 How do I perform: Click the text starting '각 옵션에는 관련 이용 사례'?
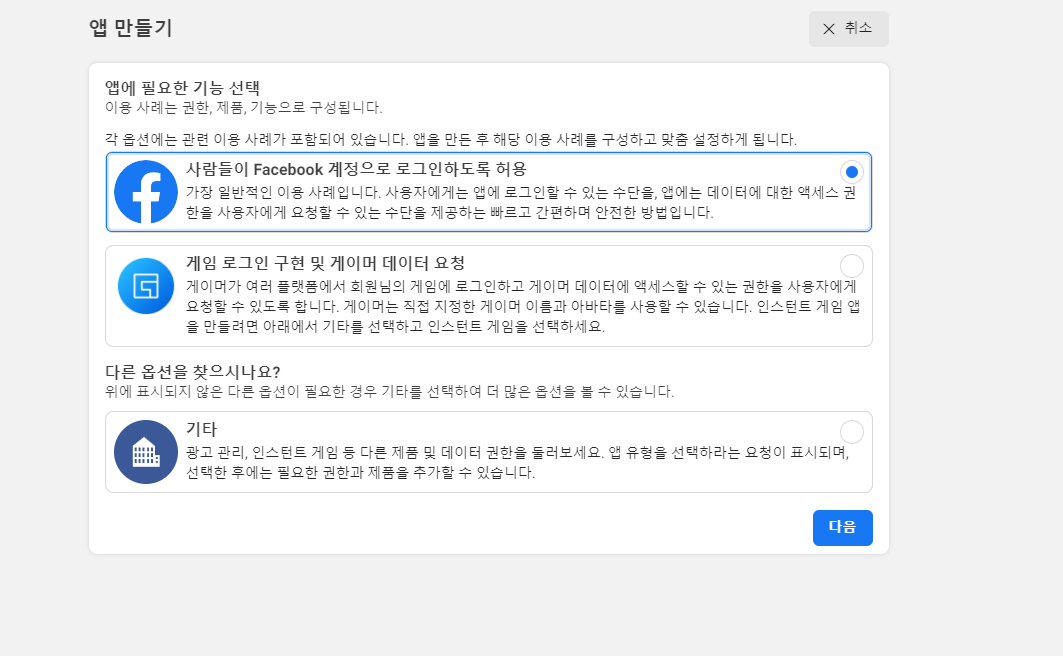point(451,140)
